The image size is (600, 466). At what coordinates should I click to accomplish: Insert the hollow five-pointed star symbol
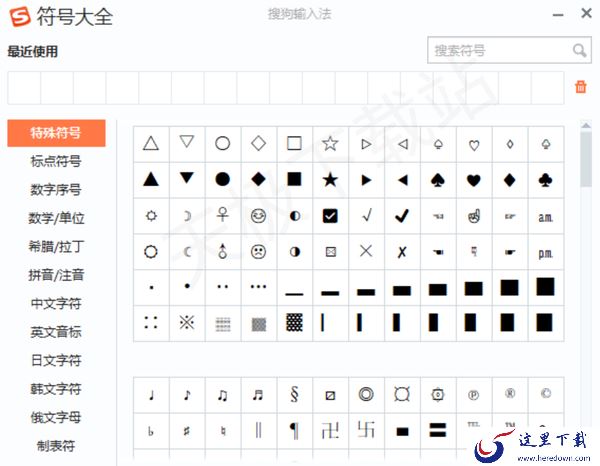(330, 144)
